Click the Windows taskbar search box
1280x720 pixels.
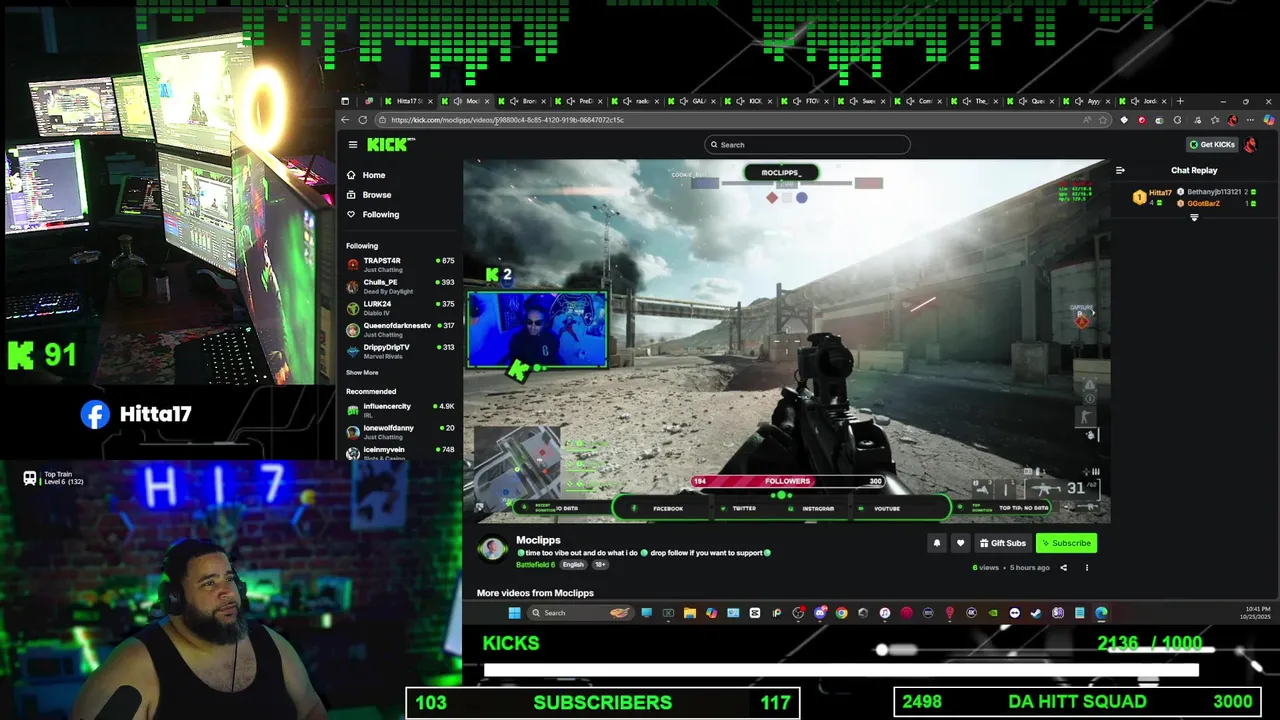pyautogui.click(x=581, y=613)
